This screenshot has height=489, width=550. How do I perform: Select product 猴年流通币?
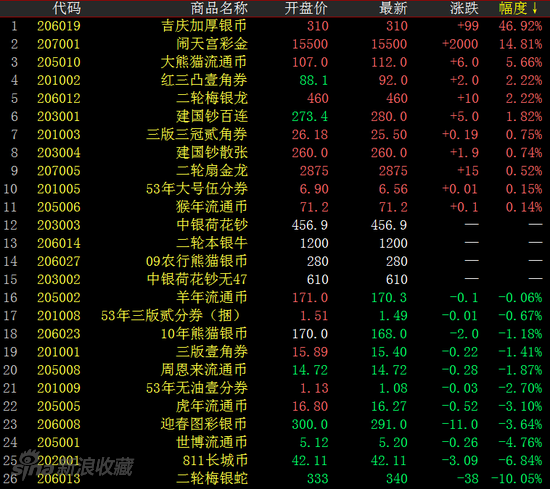[x=212, y=207]
